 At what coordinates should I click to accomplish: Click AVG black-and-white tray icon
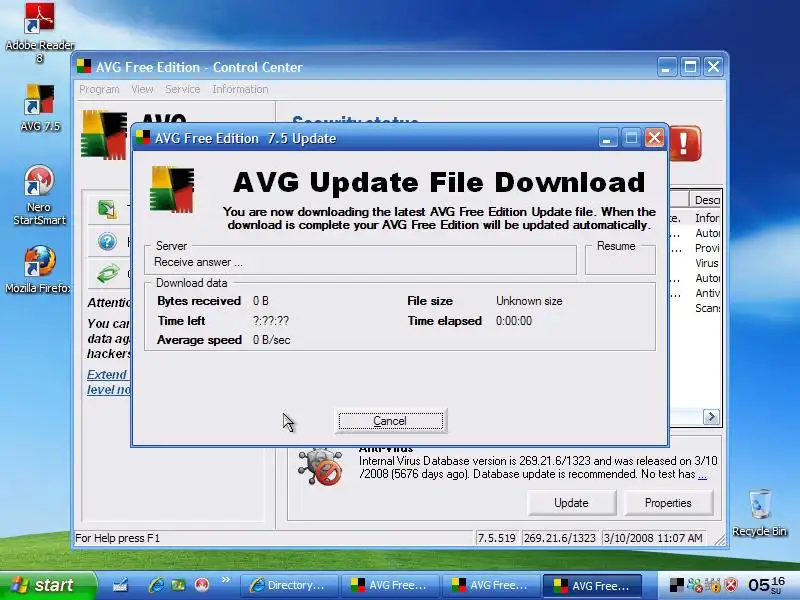[x=677, y=585]
